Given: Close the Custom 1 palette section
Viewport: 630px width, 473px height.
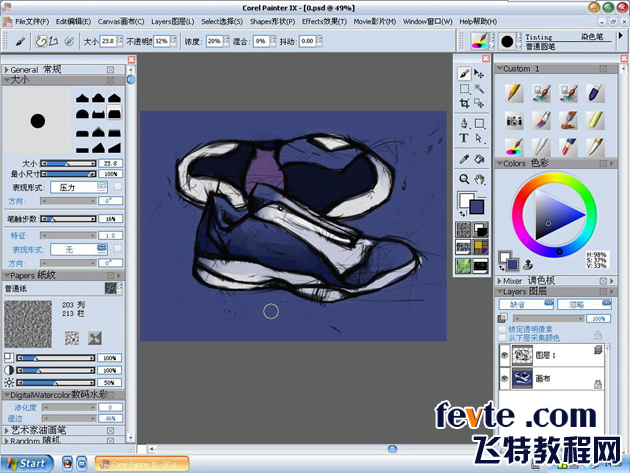Looking at the screenshot, I should [x=603, y=69].
